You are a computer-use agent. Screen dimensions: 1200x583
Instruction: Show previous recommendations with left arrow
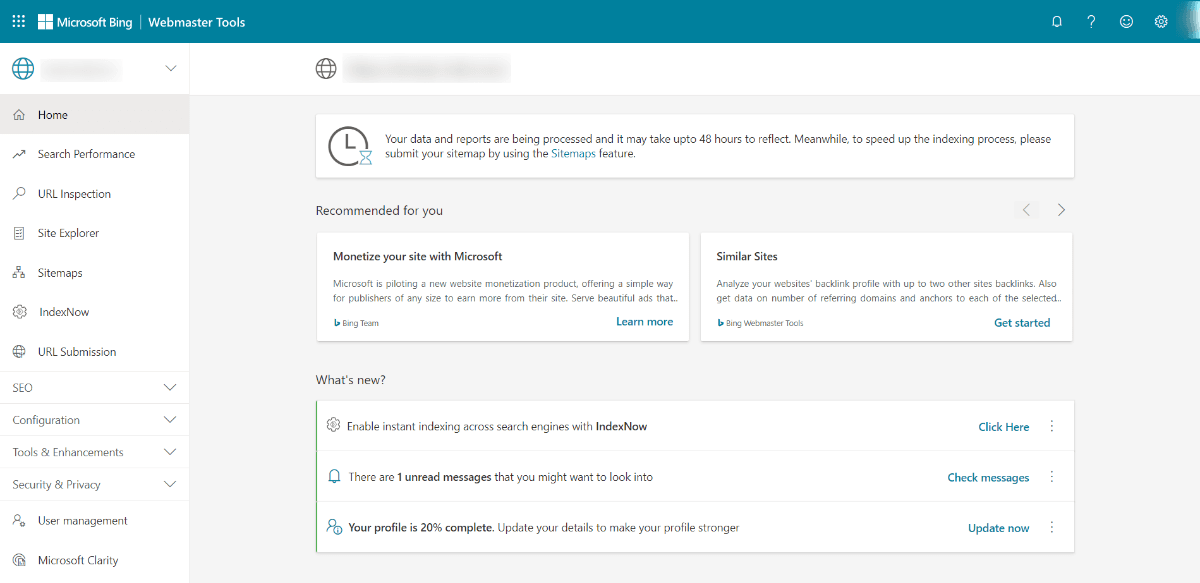pyautogui.click(x=1026, y=210)
